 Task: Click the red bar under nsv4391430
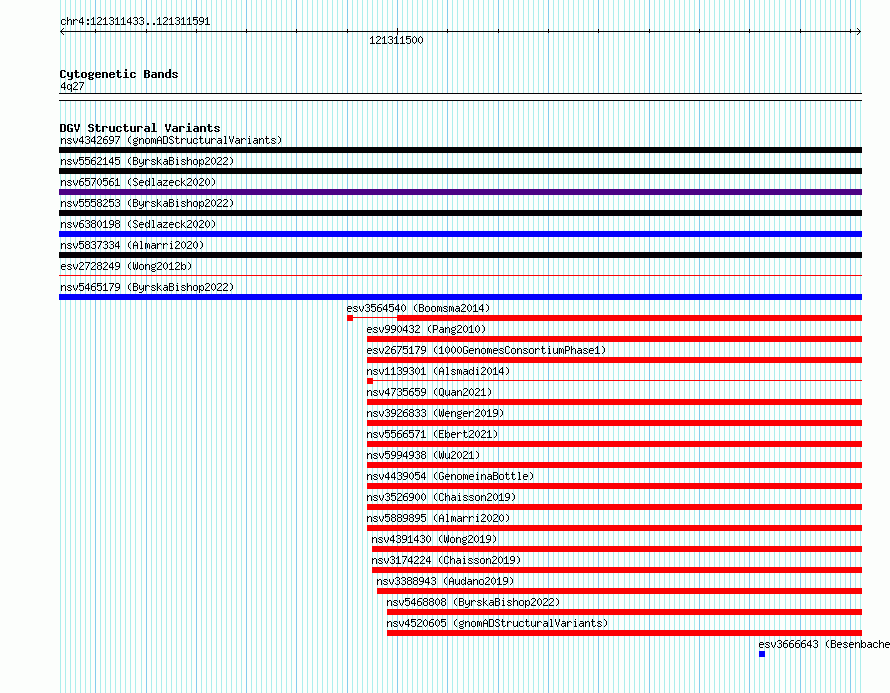coord(617,549)
